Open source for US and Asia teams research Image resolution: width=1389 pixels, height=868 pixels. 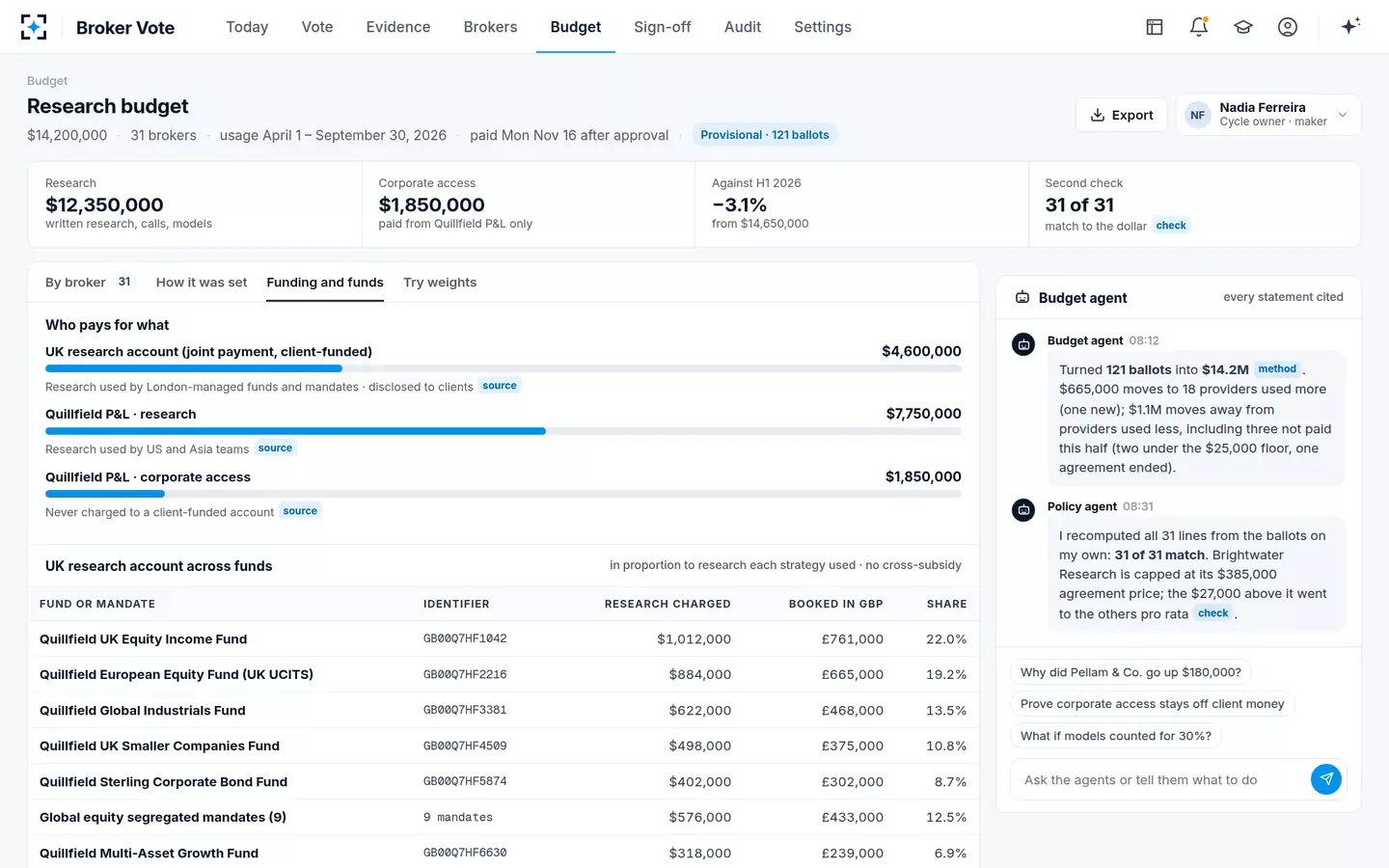[275, 448]
